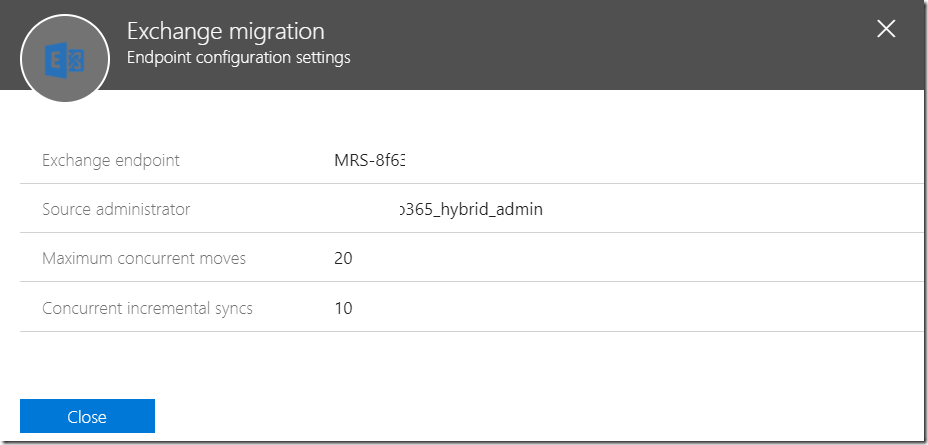Viewport: 928px width, 445px height.
Task: Select the o365_hybrid_admin value
Action: [471, 209]
